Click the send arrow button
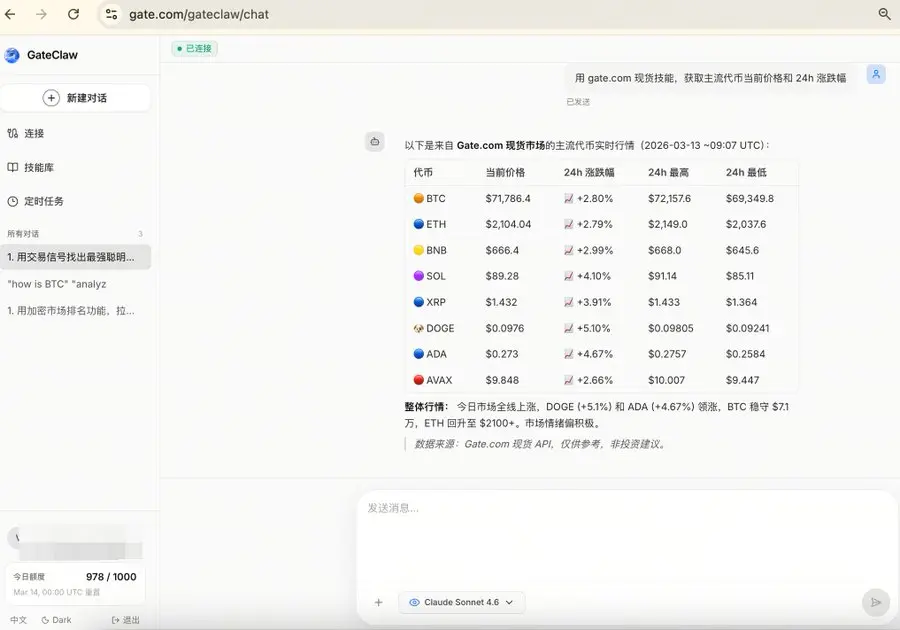This screenshot has height=630, width=900. (876, 602)
